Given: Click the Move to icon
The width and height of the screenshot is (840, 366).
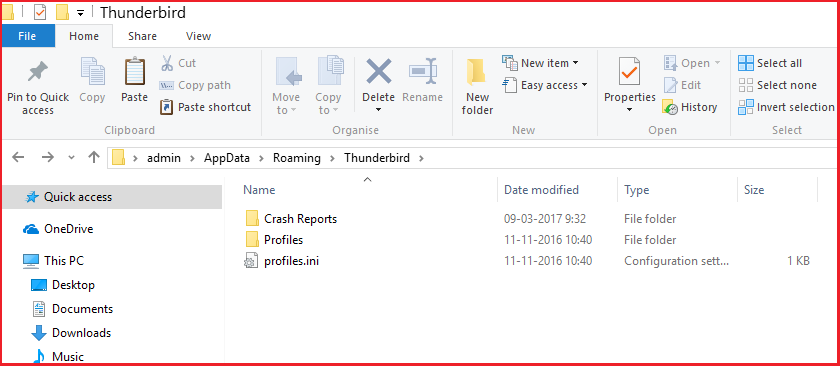Looking at the screenshot, I should pos(289,72).
